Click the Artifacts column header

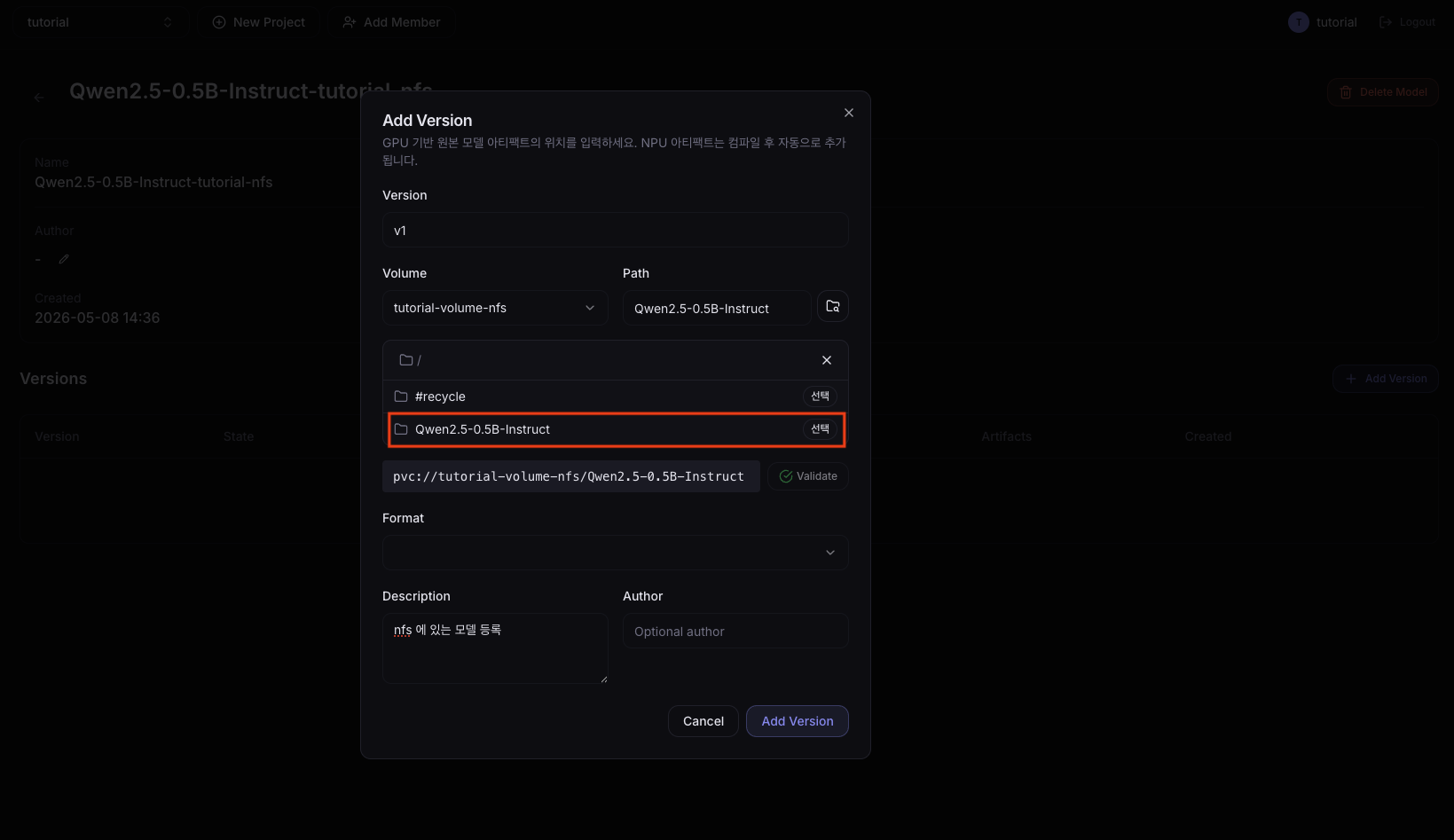point(1006,436)
